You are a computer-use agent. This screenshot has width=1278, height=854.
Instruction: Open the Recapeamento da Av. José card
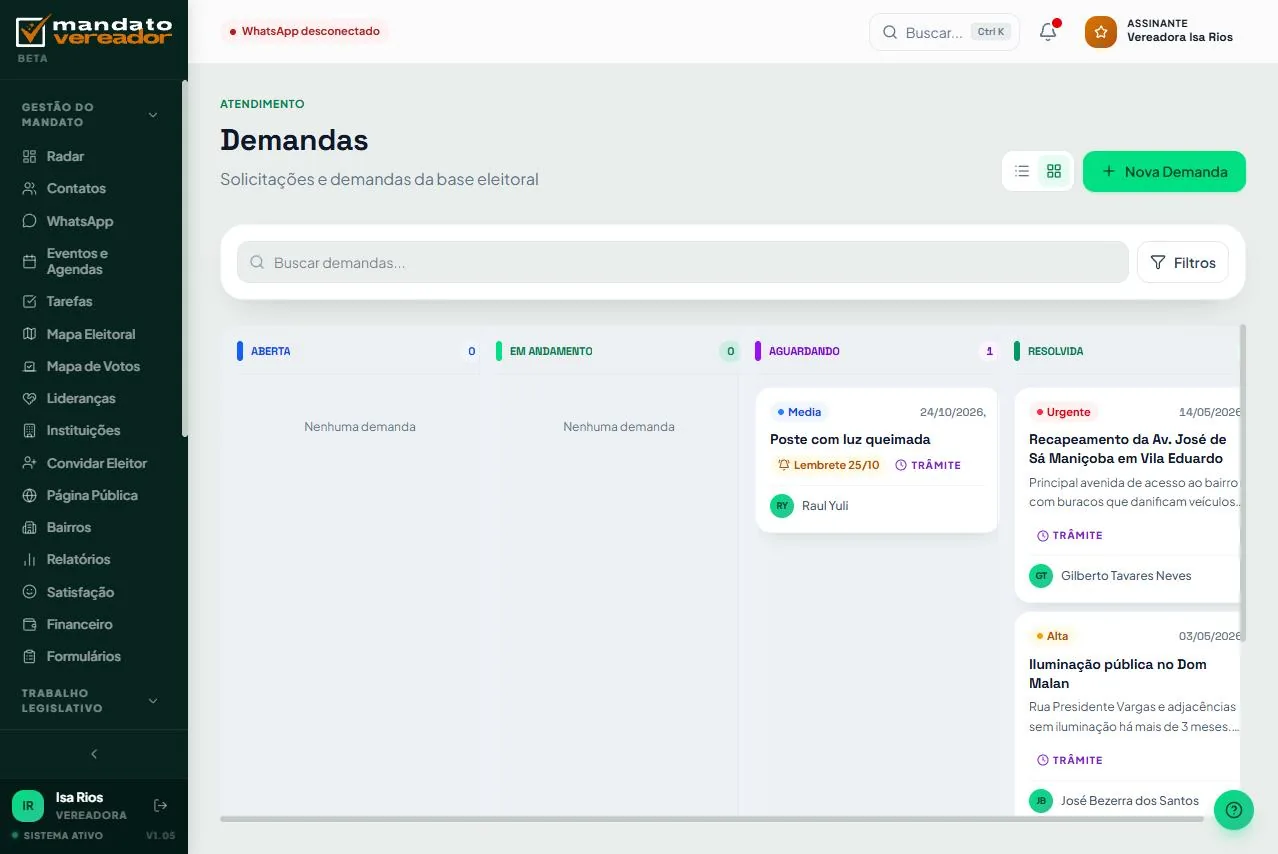coord(1128,495)
